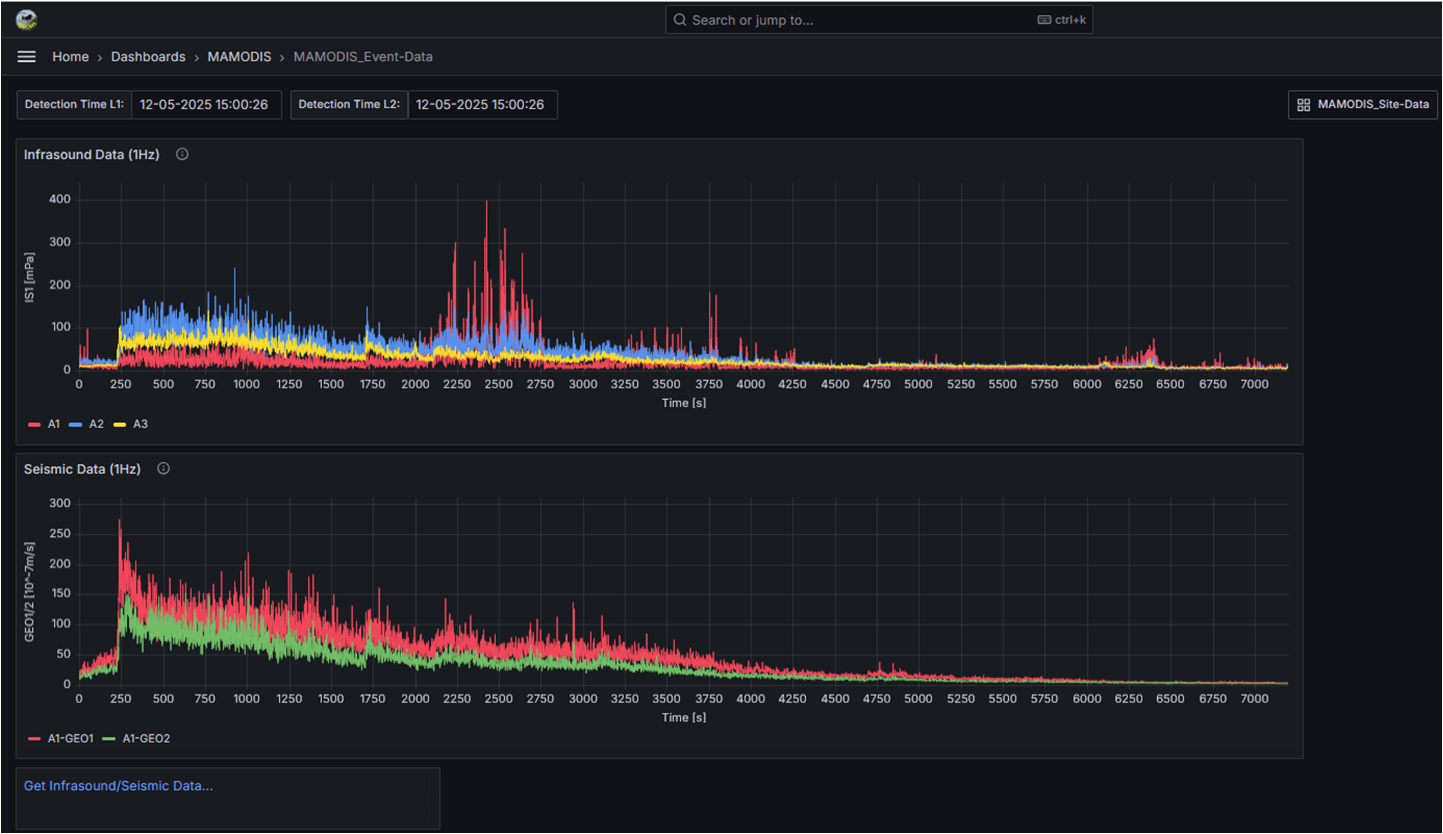Toggle A1-GEO1 series in seismic legend
Screen dimensions: 1443x834
tap(70, 738)
